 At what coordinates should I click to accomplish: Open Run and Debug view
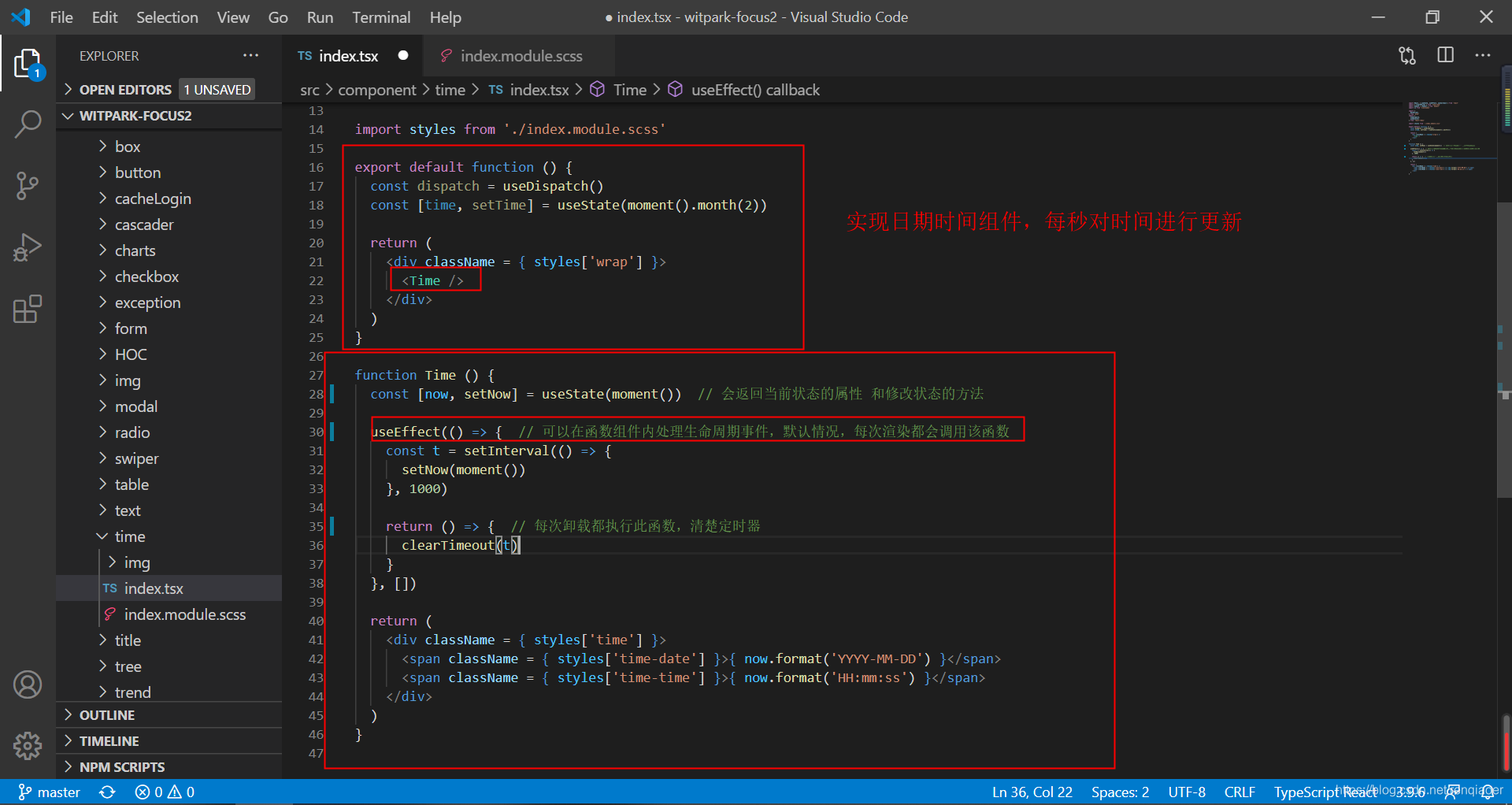28,247
